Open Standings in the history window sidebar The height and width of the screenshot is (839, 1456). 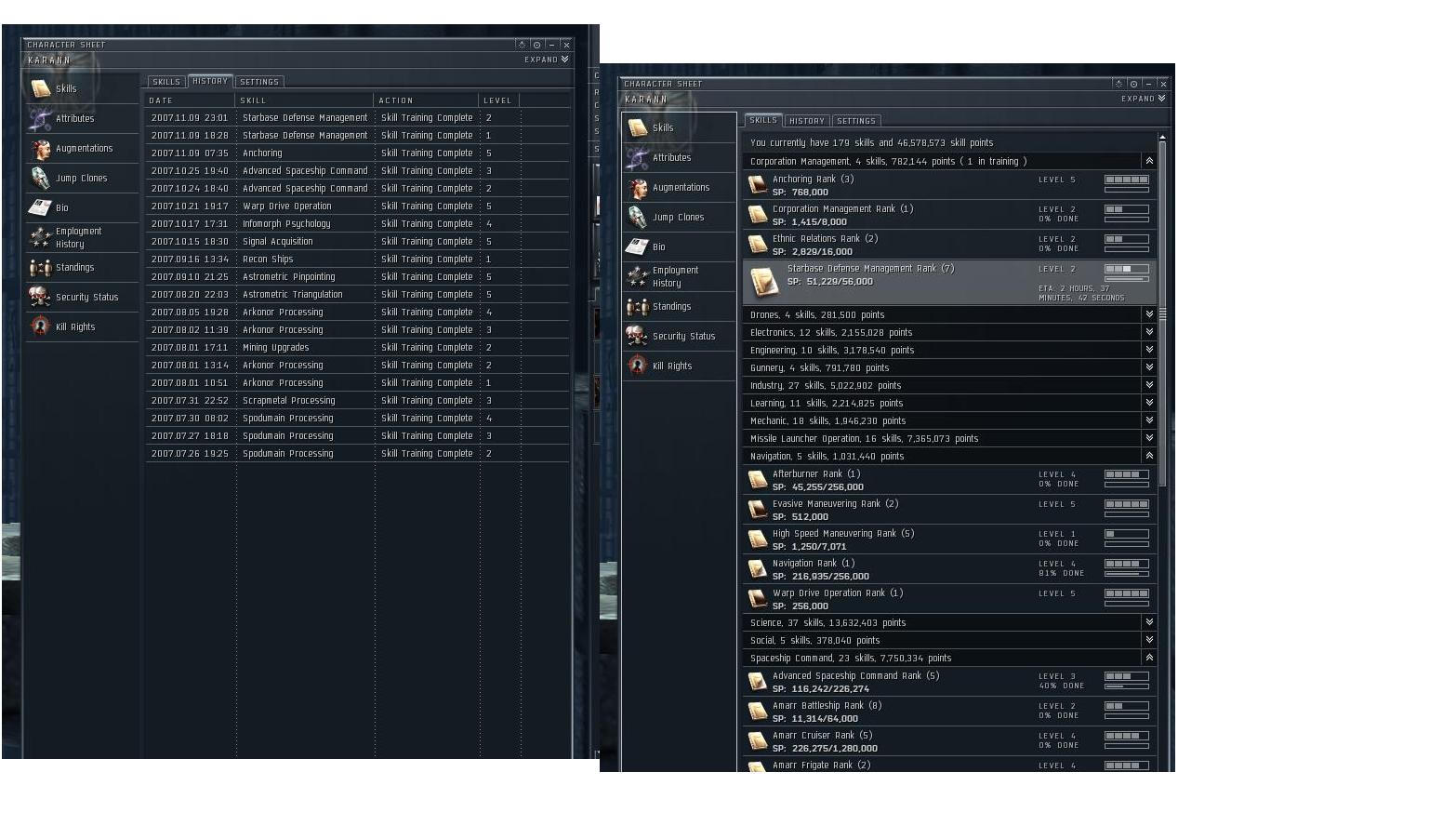[x=82, y=268]
